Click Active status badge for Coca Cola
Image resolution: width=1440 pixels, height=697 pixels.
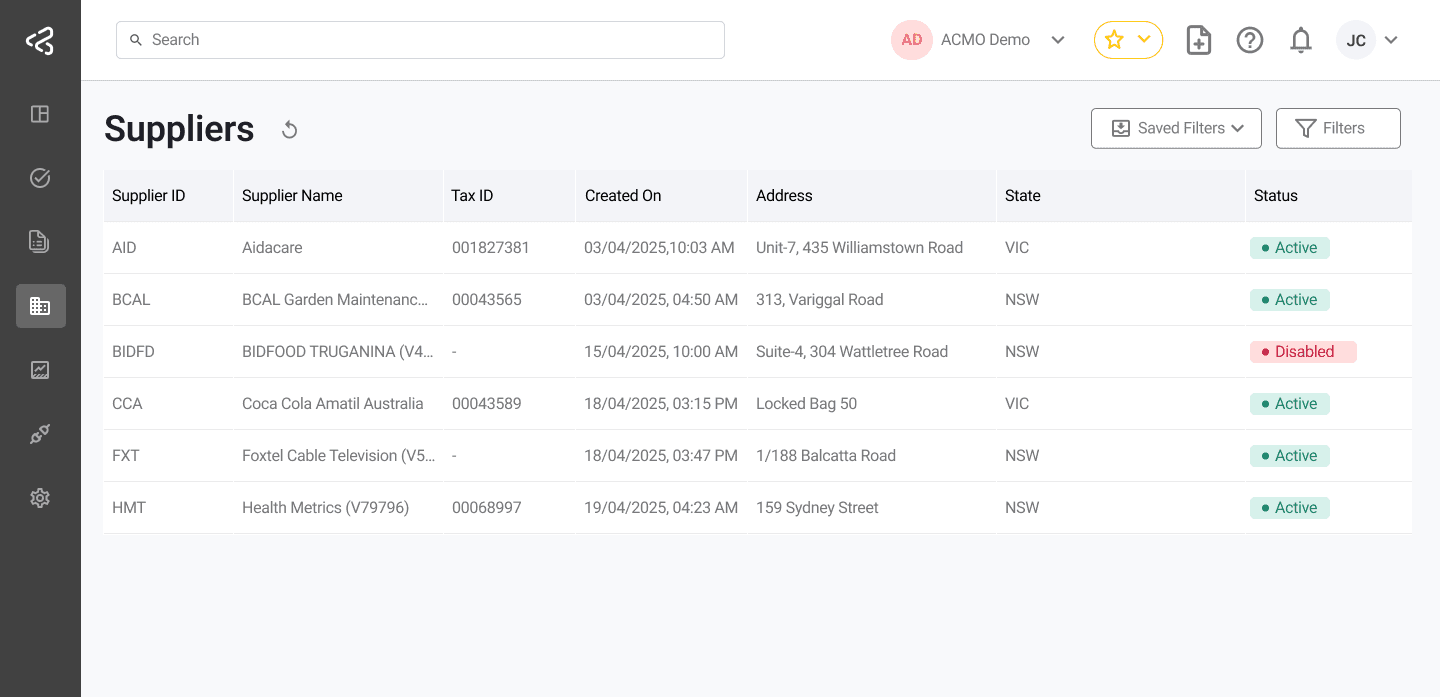point(1290,404)
